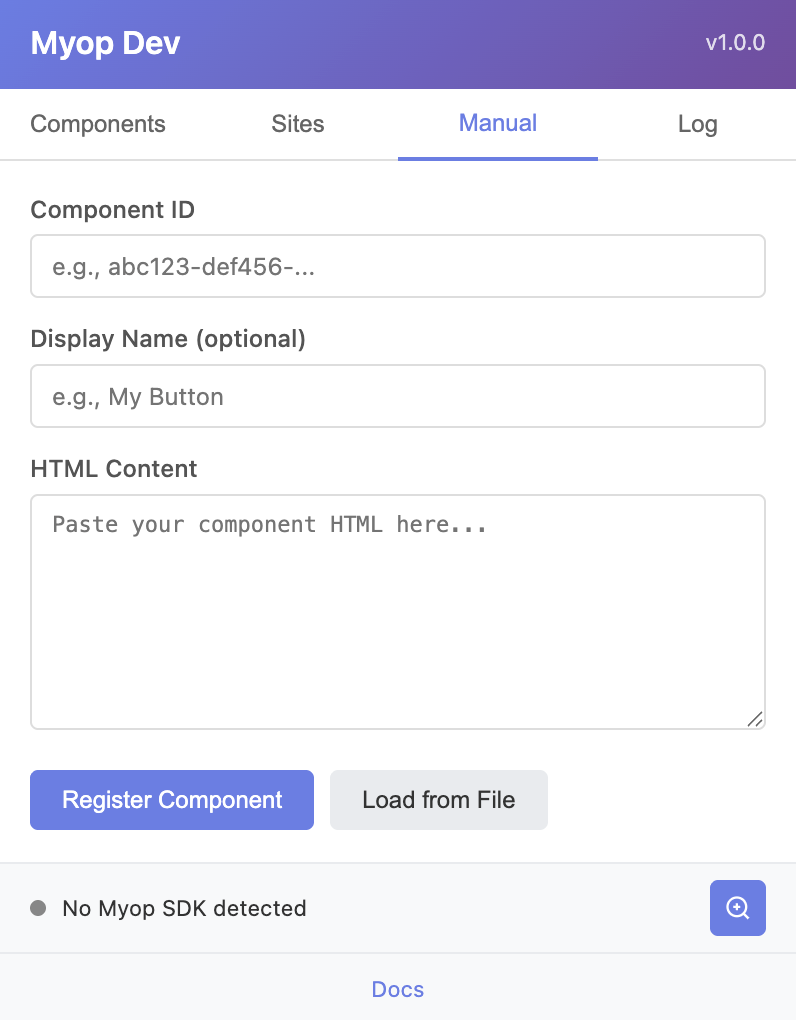Click the Component ID label
The width and height of the screenshot is (796, 1020).
pos(112,210)
